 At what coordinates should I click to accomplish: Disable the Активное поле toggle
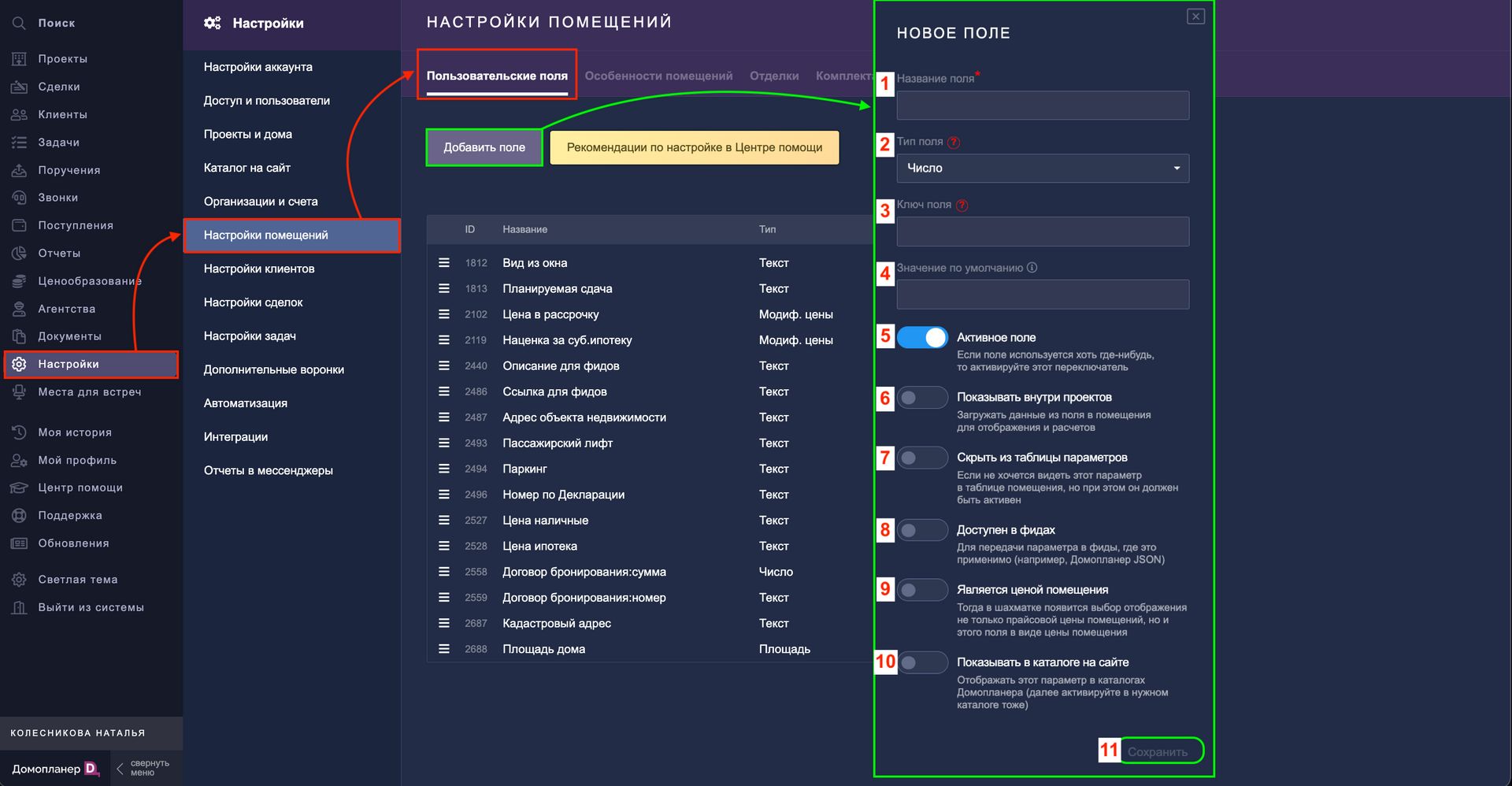point(922,338)
